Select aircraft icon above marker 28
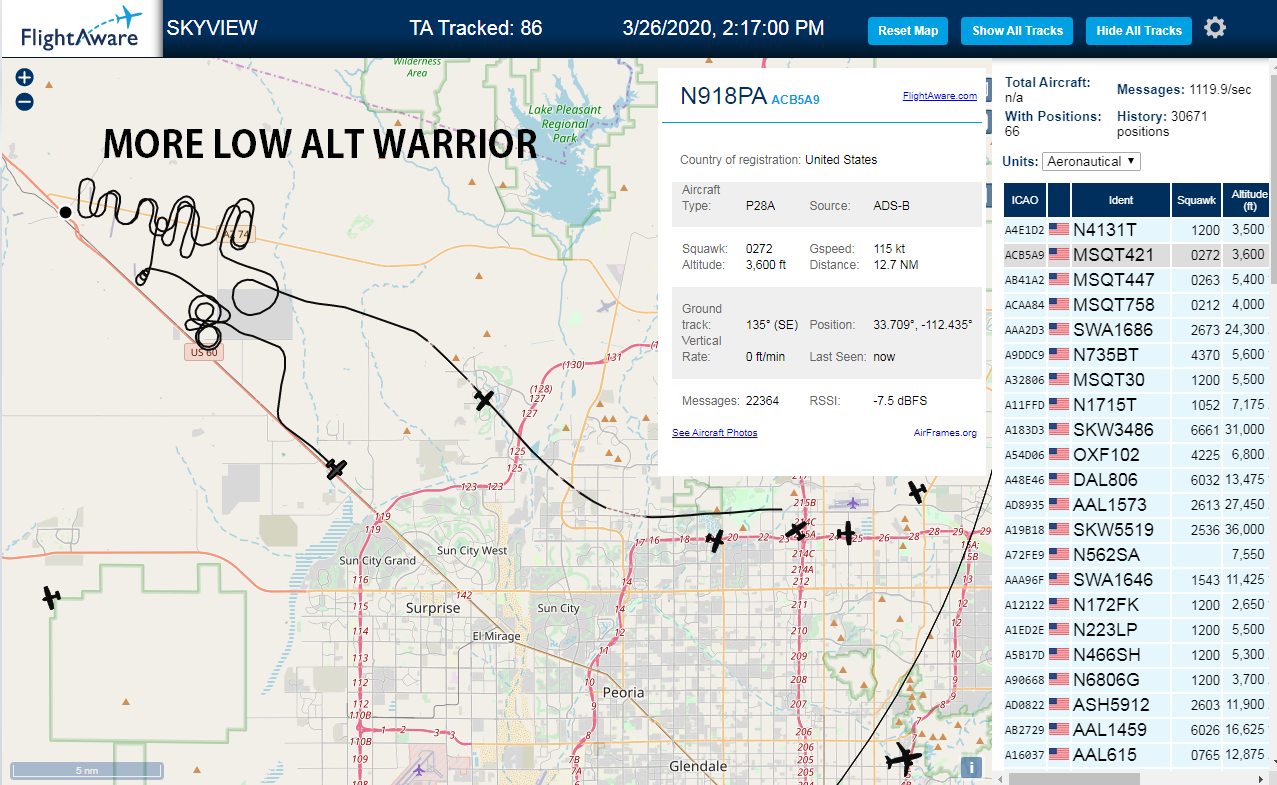The height and width of the screenshot is (785, 1277). point(917,491)
